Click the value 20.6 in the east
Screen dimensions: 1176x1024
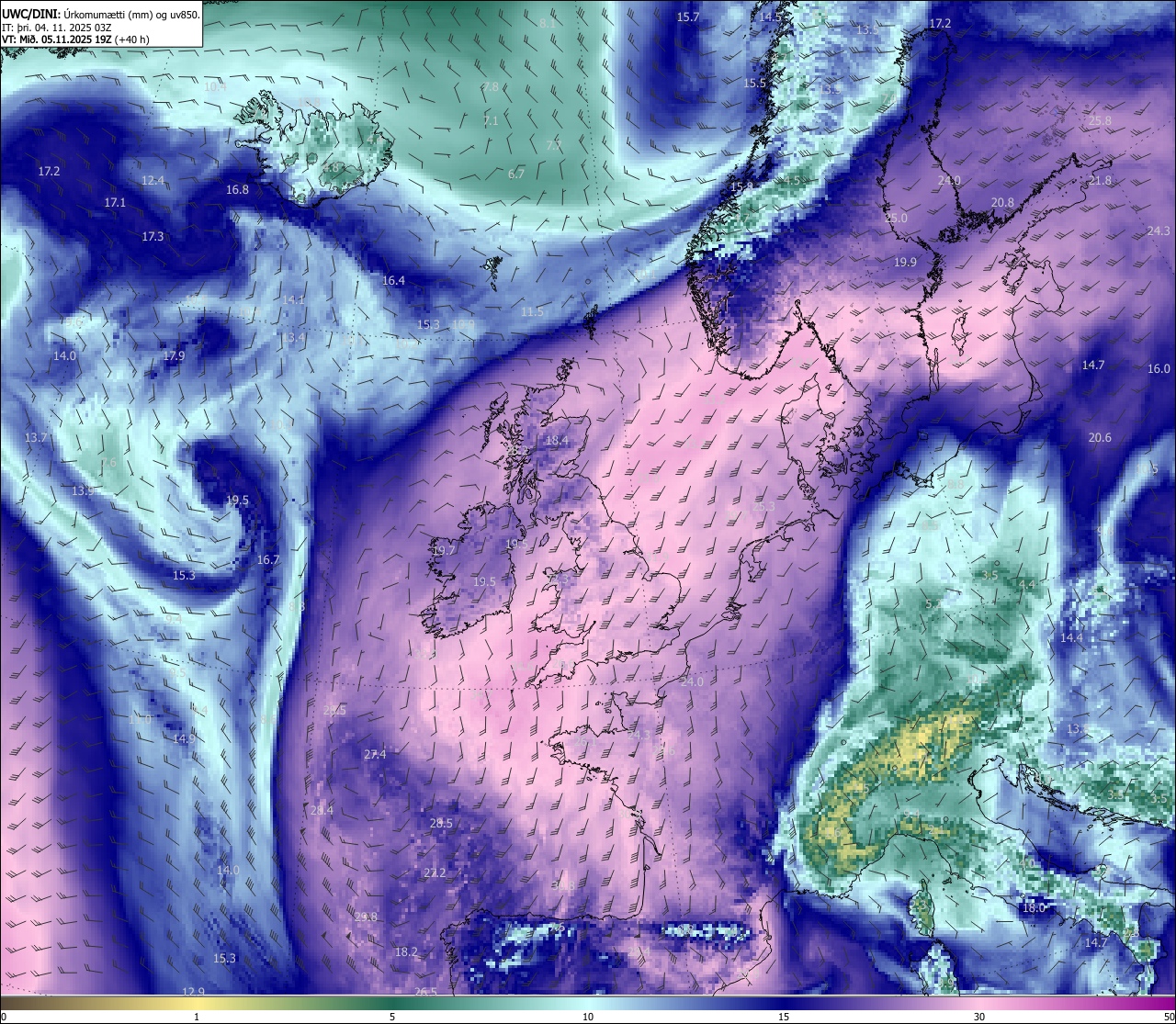pos(1100,437)
